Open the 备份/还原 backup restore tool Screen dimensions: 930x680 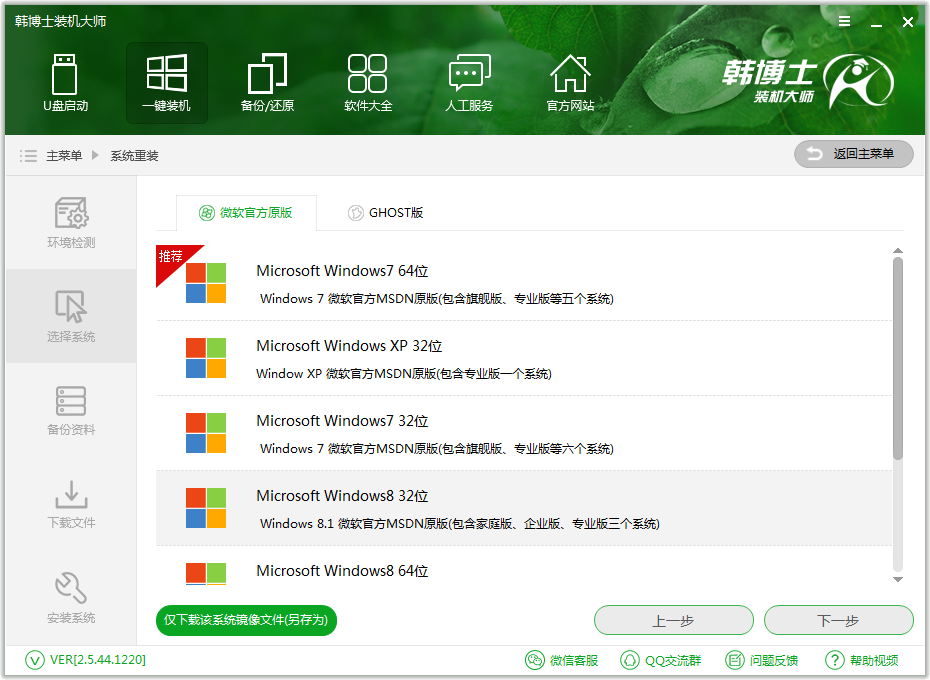(267, 83)
